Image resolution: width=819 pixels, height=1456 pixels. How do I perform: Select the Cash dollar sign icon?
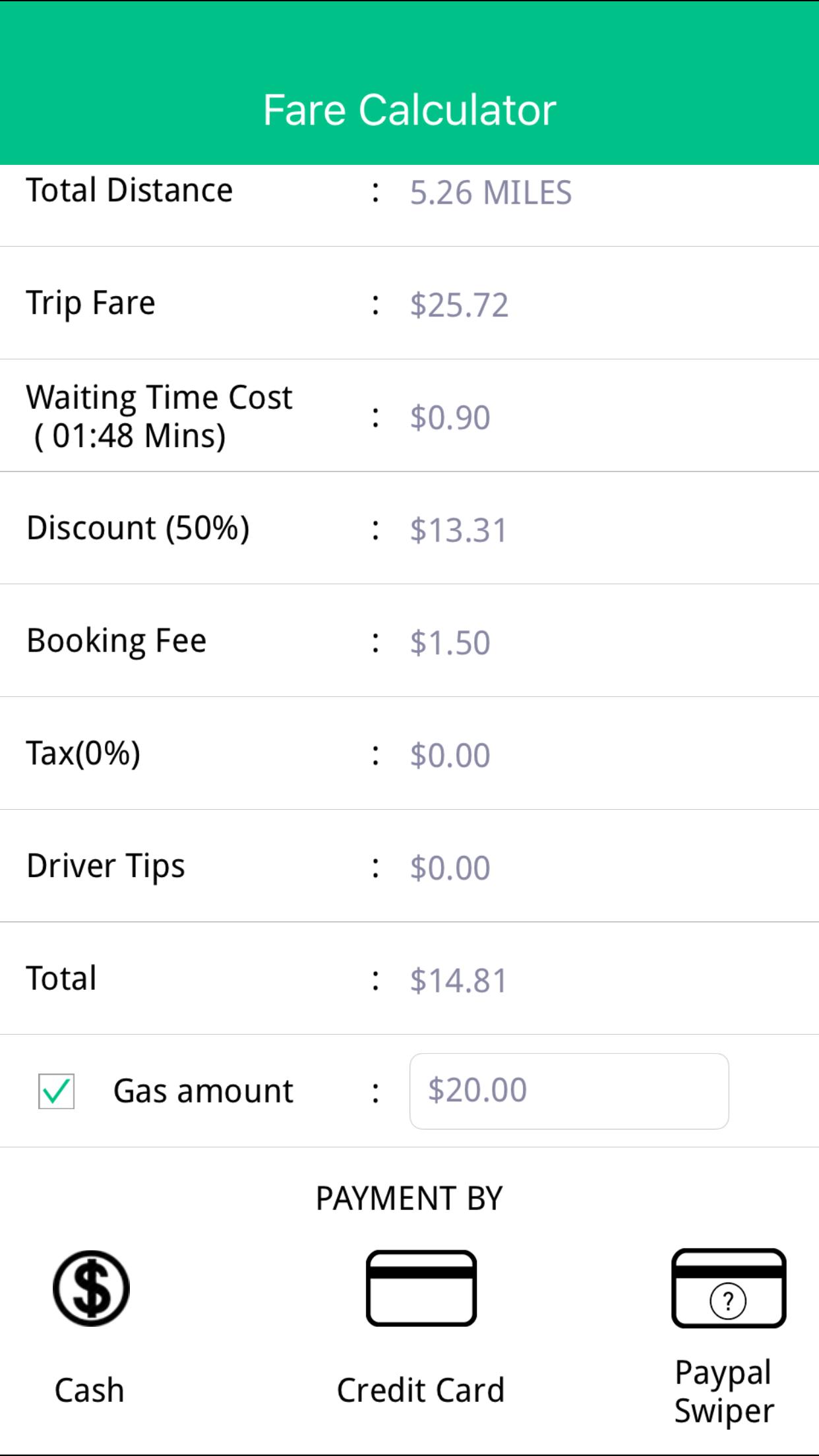[x=91, y=1288]
